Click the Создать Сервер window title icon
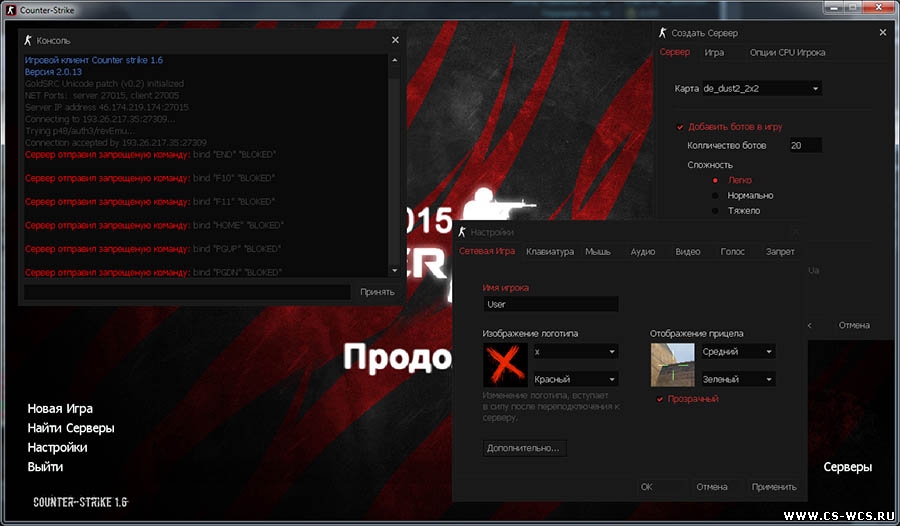The image size is (900, 526). click(x=662, y=33)
